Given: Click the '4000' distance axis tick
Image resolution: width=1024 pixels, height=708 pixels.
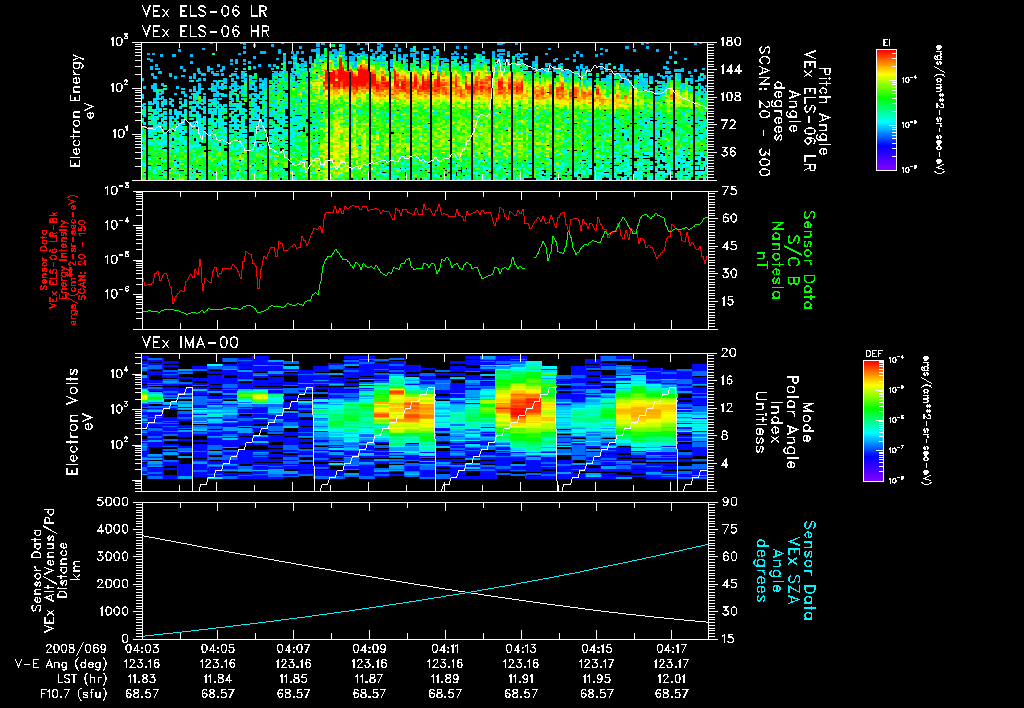Looking at the screenshot, I should click(x=114, y=529).
